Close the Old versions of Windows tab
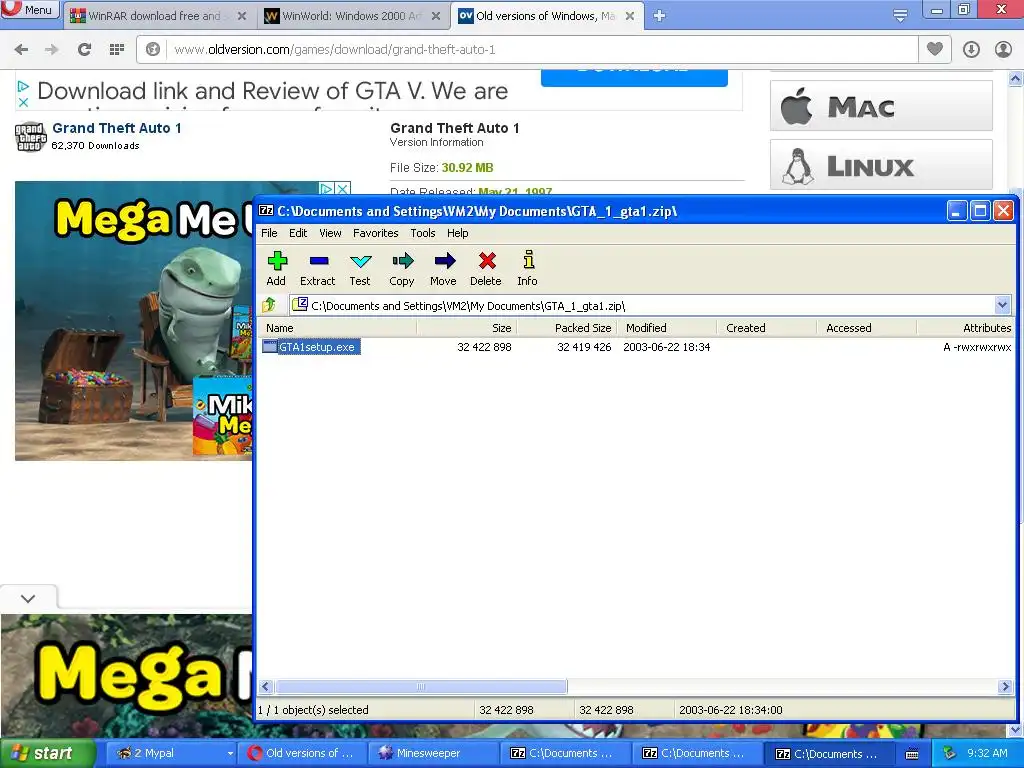1024x768 pixels. (x=630, y=16)
